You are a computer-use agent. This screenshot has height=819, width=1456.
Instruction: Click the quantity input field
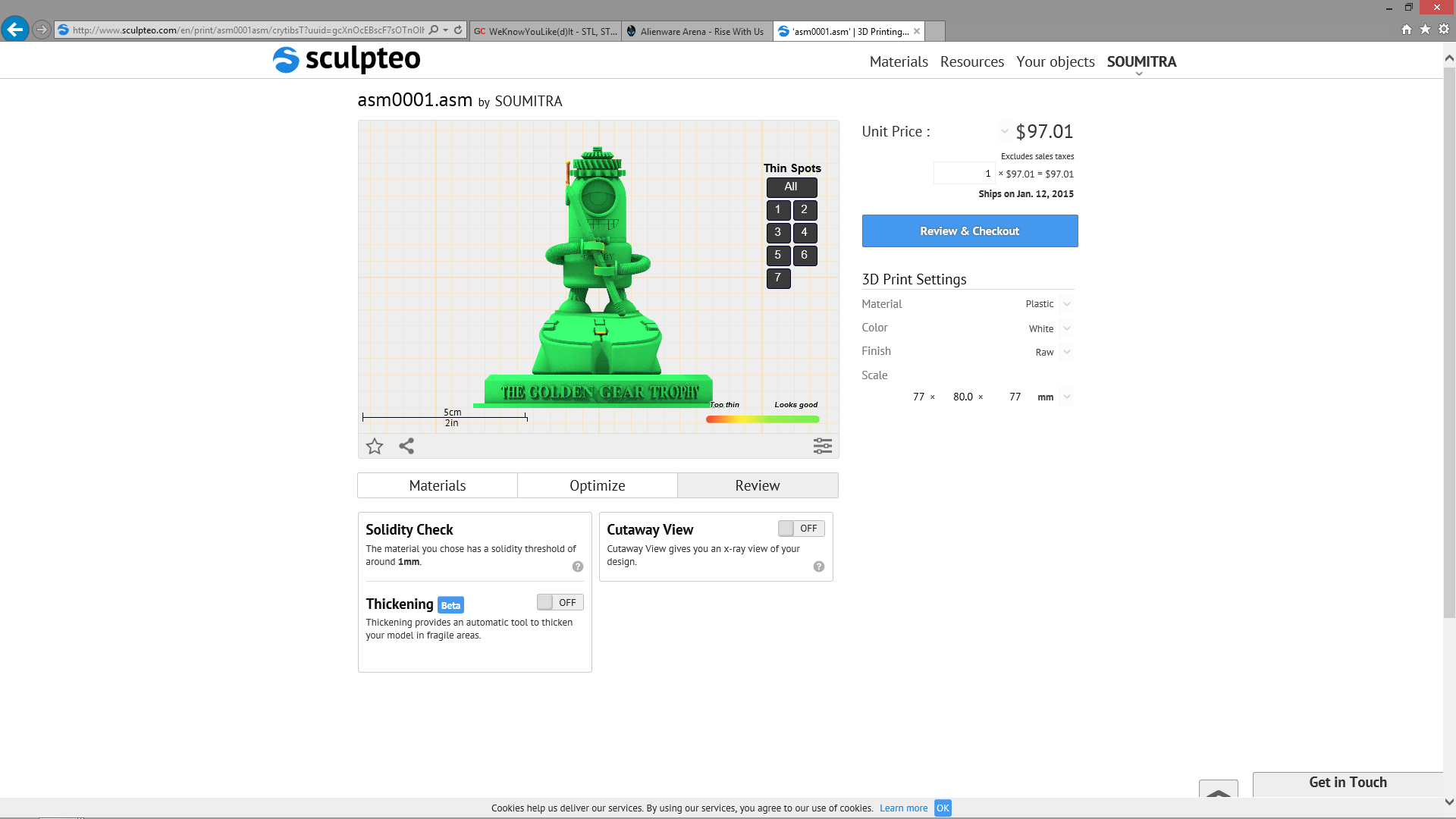click(964, 174)
